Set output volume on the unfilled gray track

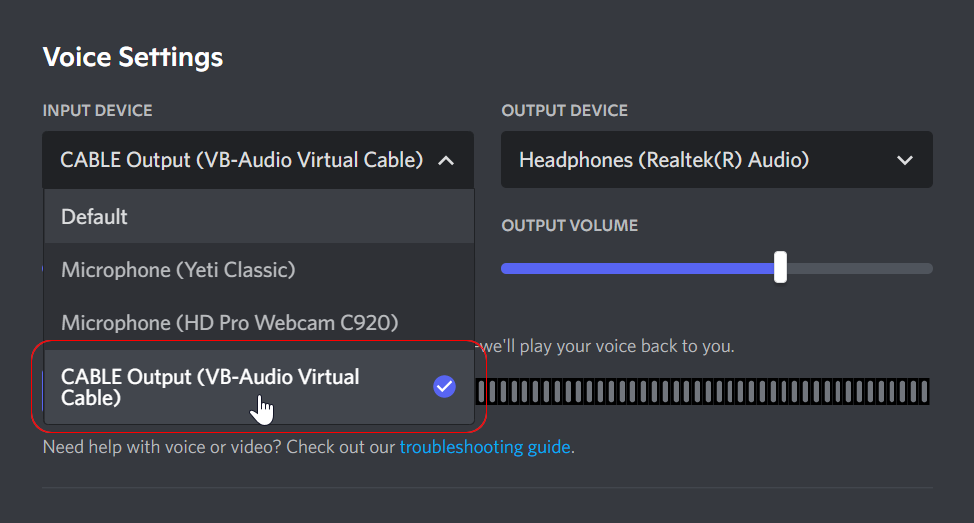click(860, 268)
